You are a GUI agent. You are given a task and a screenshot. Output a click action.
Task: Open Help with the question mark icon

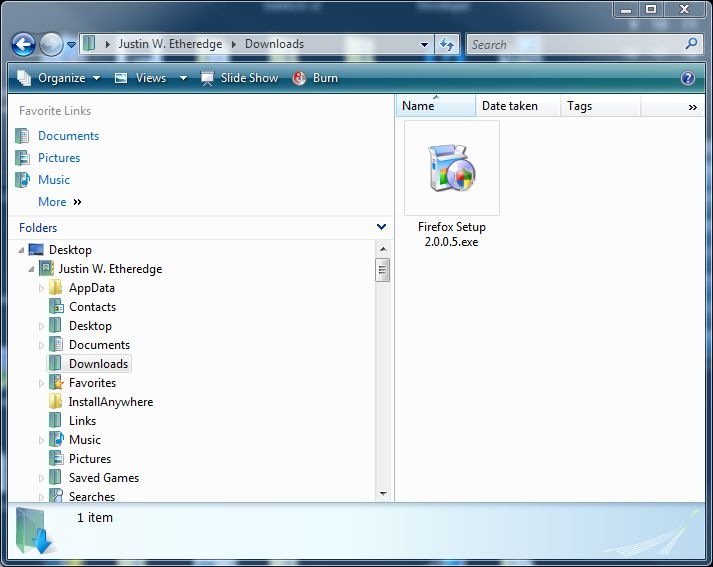click(x=688, y=78)
